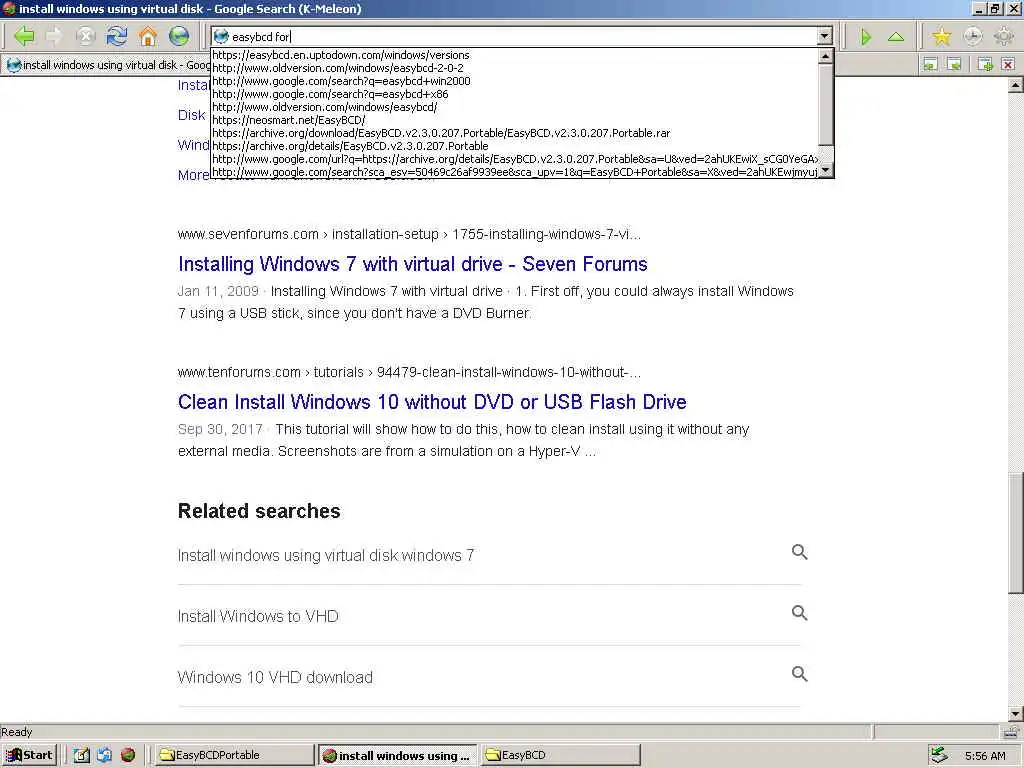
Task: Reload the current page
Action: click(117, 36)
